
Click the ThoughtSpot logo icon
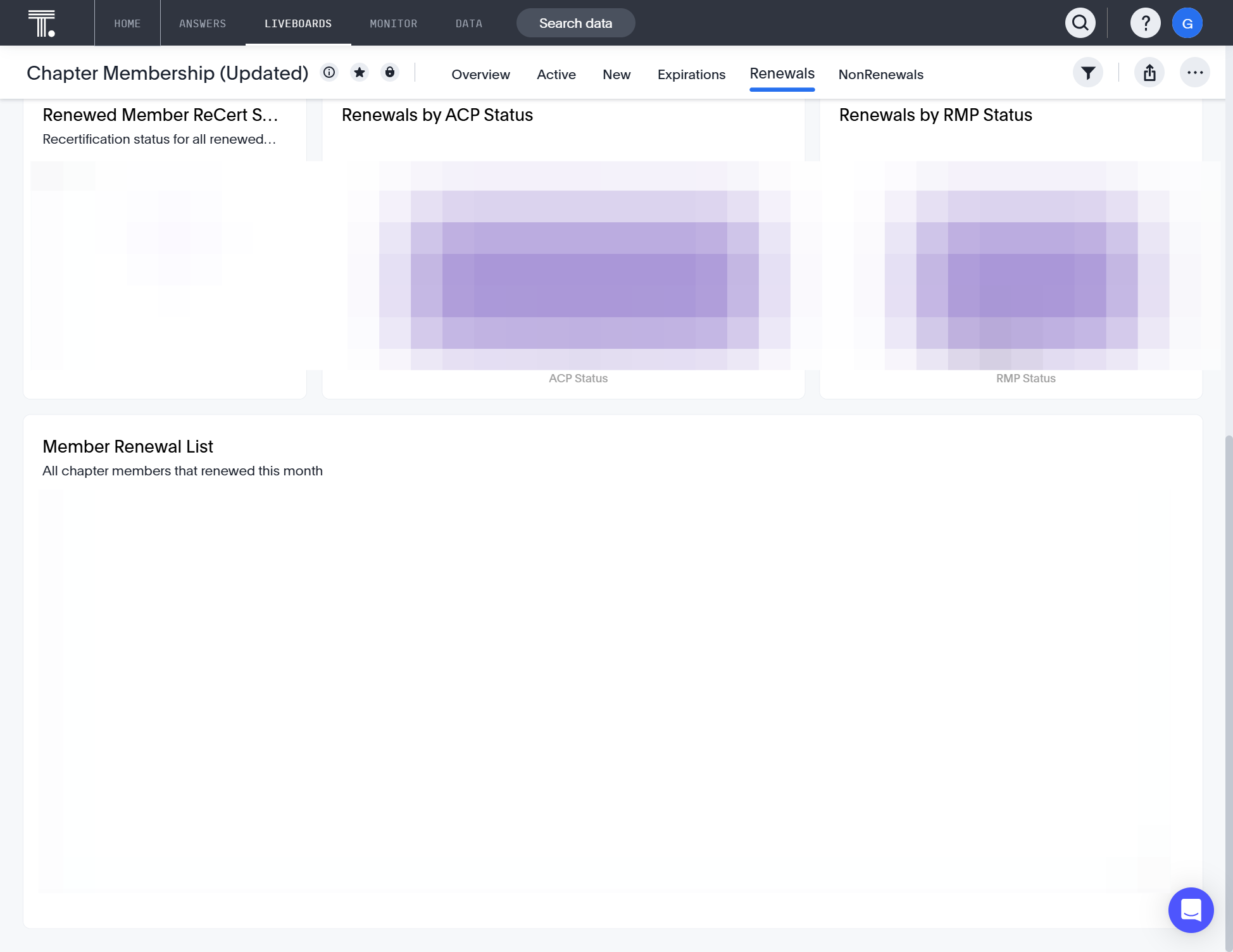[x=42, y=23]
